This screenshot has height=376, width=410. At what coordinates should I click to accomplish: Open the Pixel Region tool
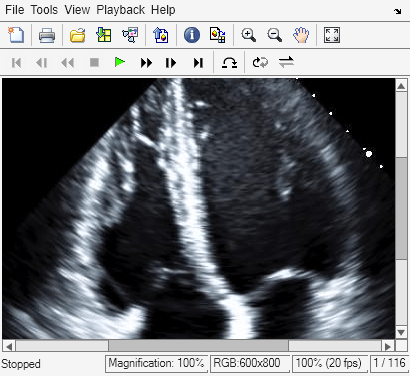click(x=218, y=35)
